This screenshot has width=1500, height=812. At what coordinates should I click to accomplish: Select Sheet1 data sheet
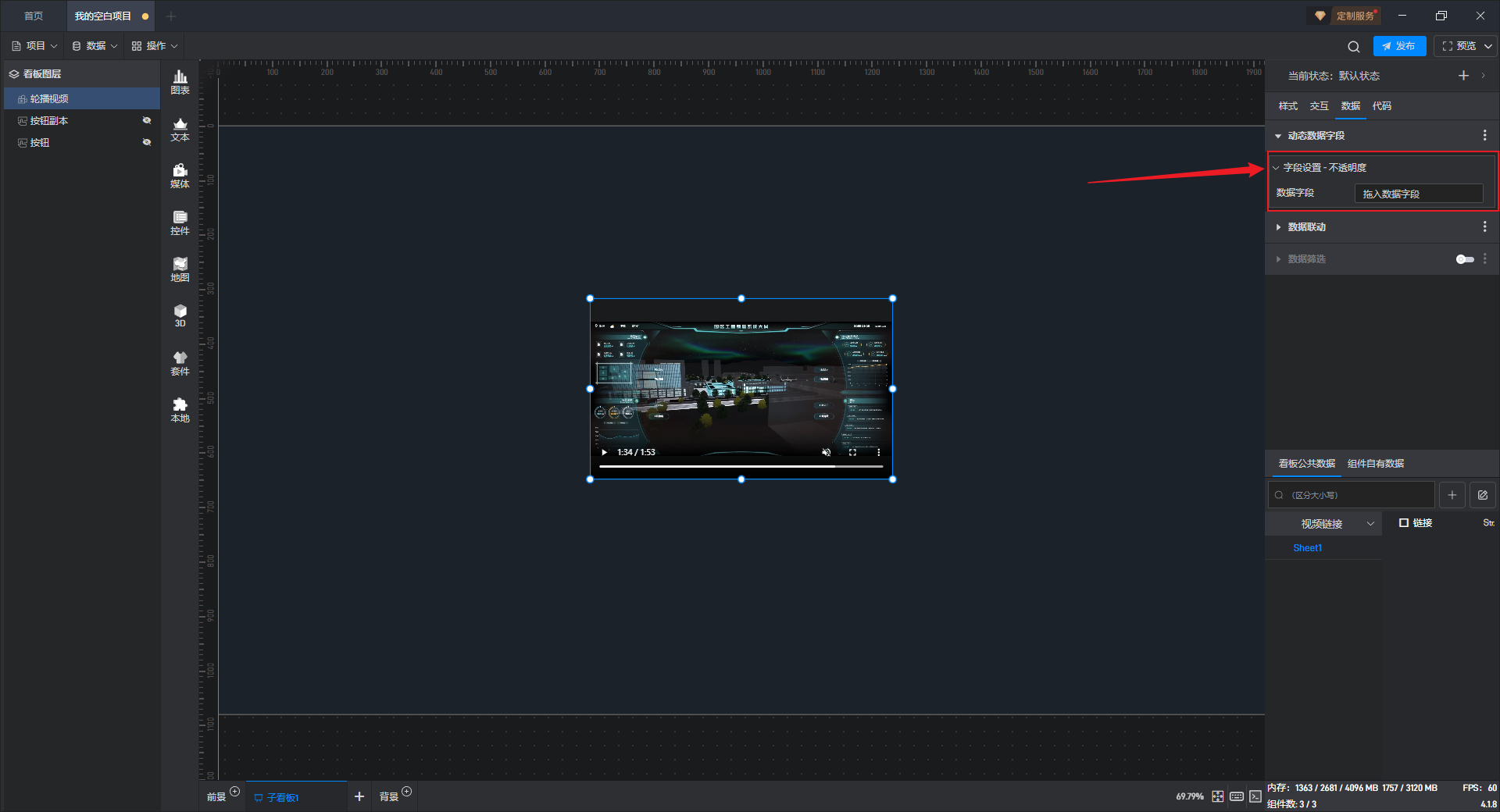[x=1307, y=548]
